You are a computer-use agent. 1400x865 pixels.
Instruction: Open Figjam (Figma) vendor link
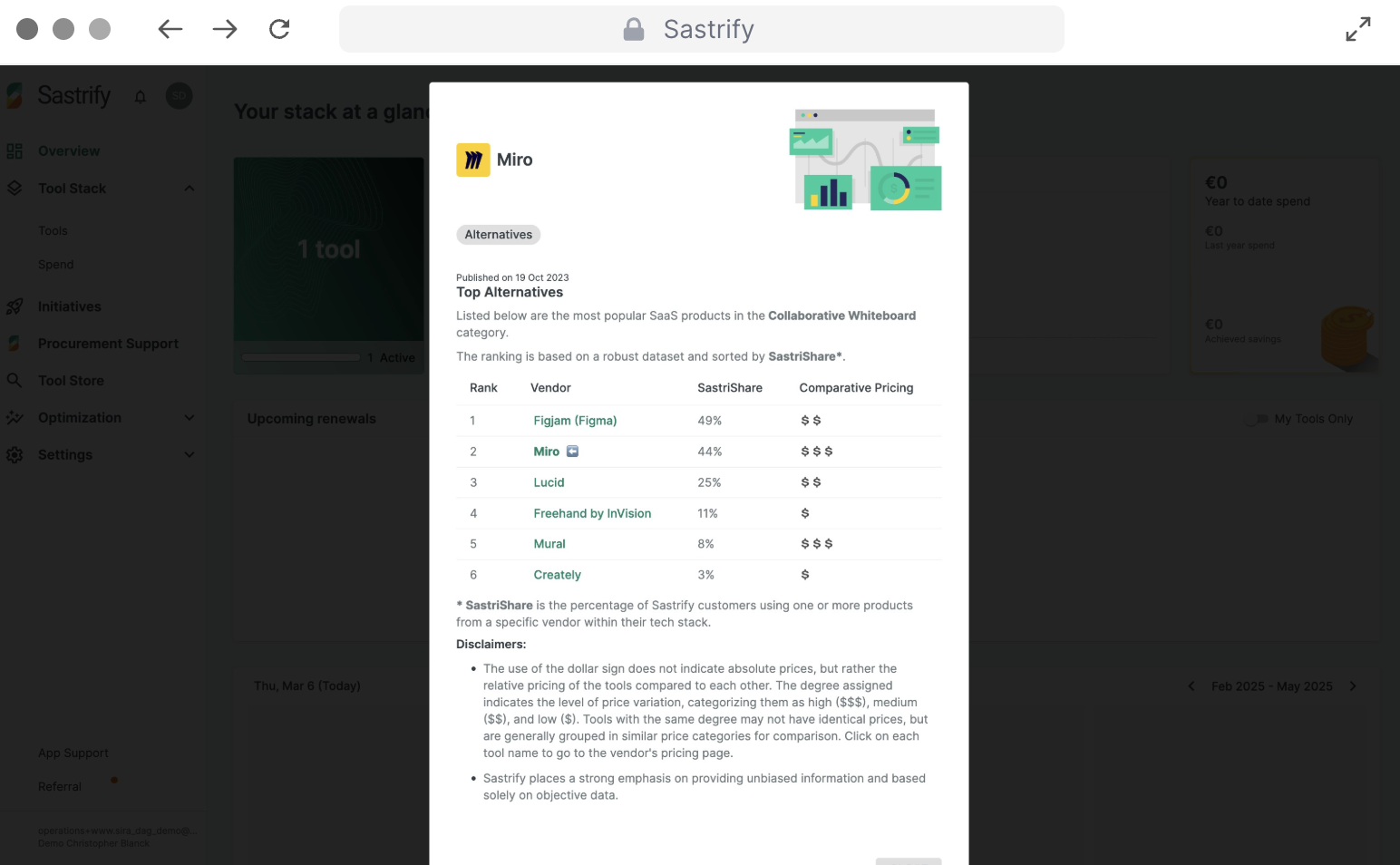point(575,421)
